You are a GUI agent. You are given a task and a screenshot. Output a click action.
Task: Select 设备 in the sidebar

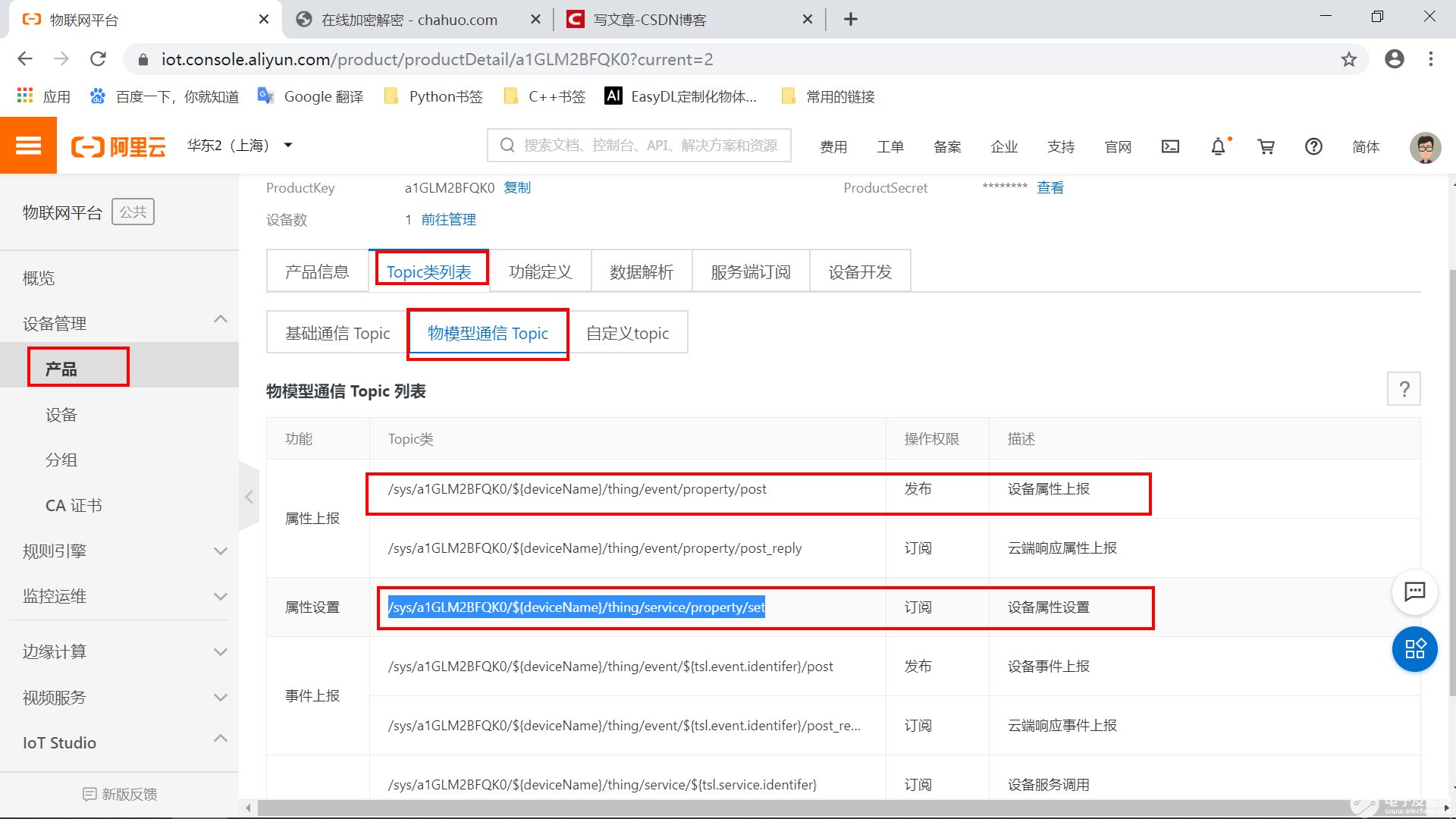[61, 414]
